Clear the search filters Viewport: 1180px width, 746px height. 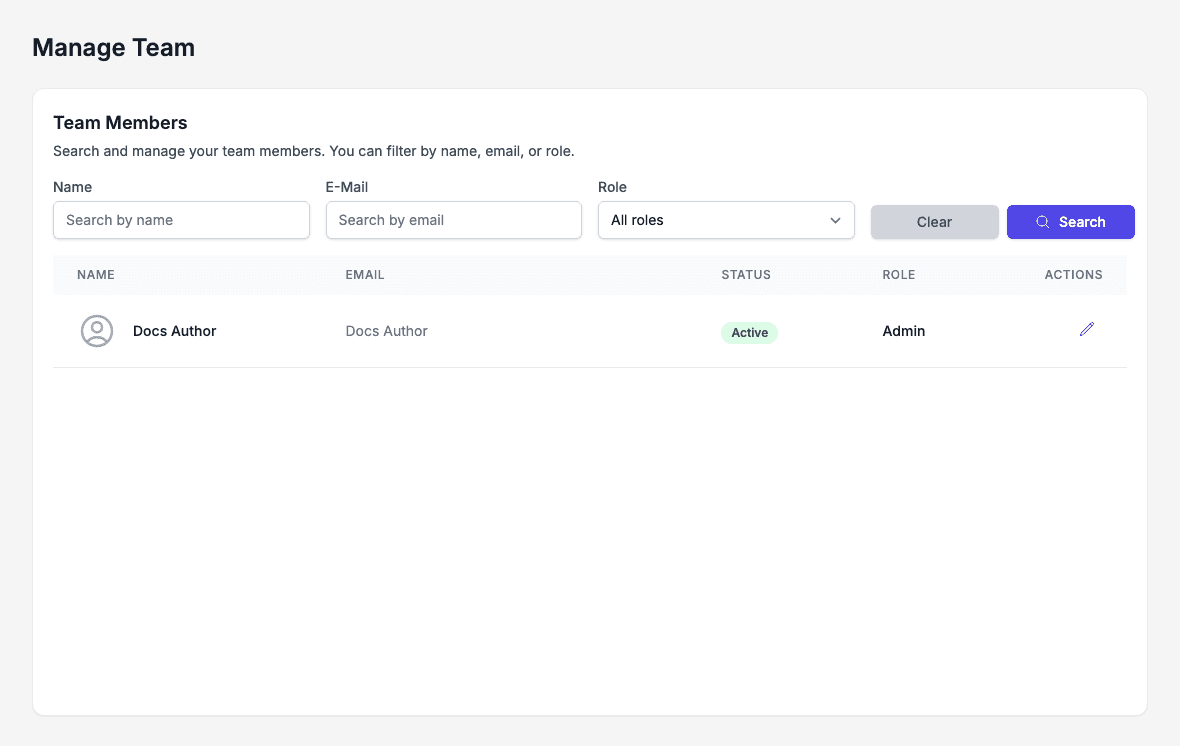pyautogui.click(x=935, y=222)
